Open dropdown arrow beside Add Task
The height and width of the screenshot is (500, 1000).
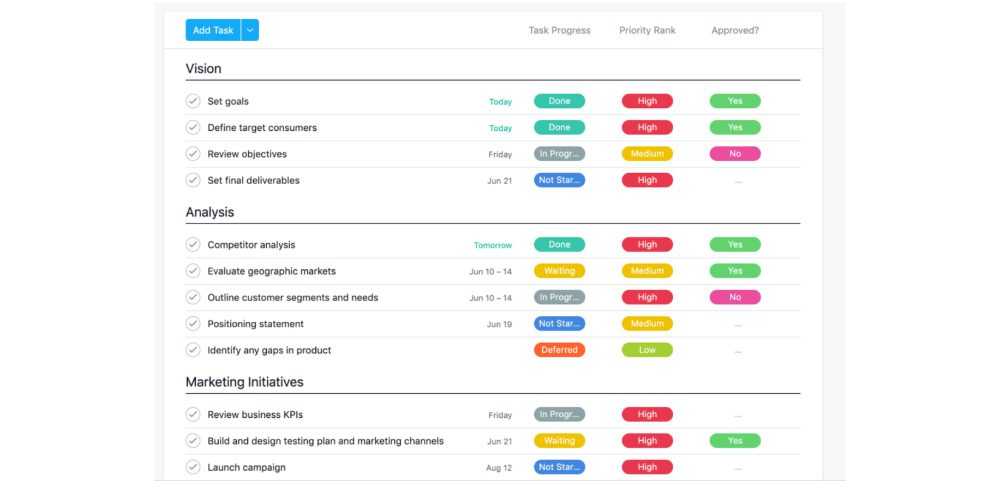click(250, 30)
